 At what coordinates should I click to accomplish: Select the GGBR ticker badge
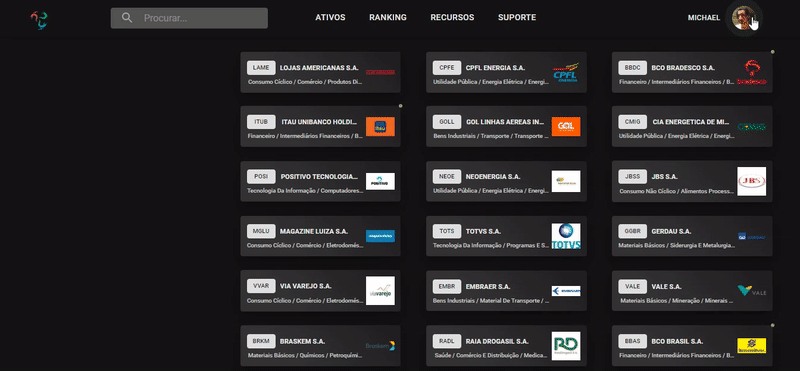(x=633, y=231)
